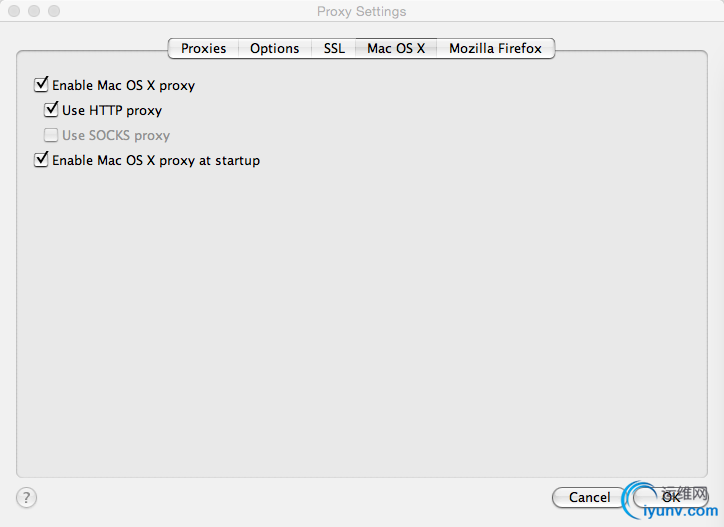Click the Cancel button
The width and height of the screenshot is (724, 527).
click(589, 497)
